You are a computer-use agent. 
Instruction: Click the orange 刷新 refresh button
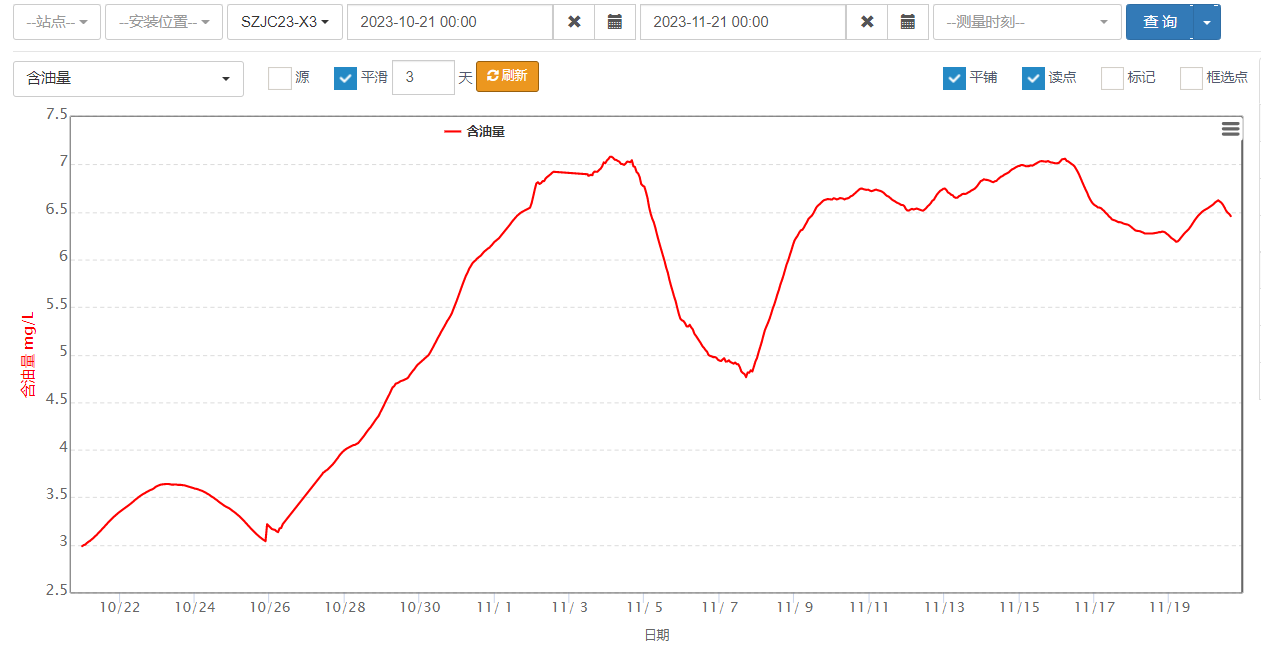click(x=507, y=76)
